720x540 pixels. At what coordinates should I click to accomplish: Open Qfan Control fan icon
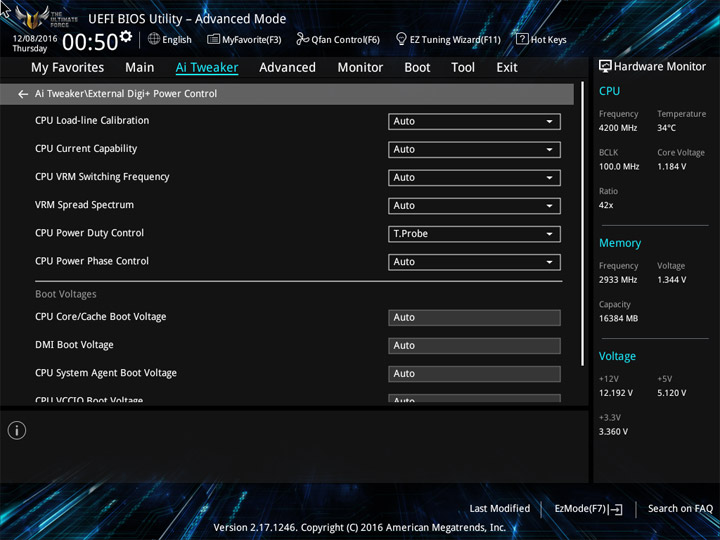pyautogui.click(x=302, y=39)
